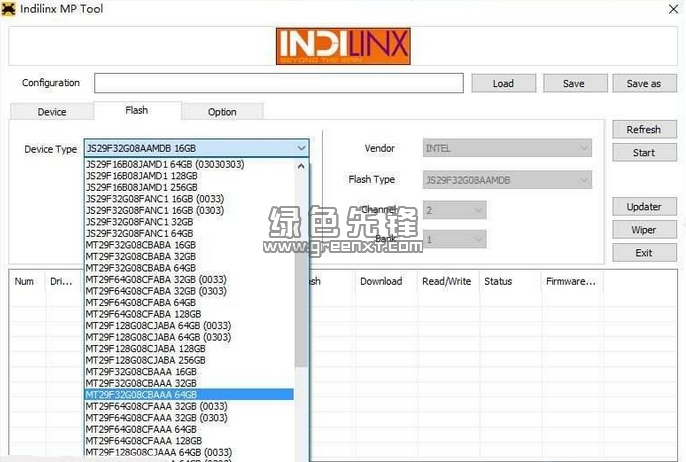Open the Bank dropdown

(x=455, y=239)
